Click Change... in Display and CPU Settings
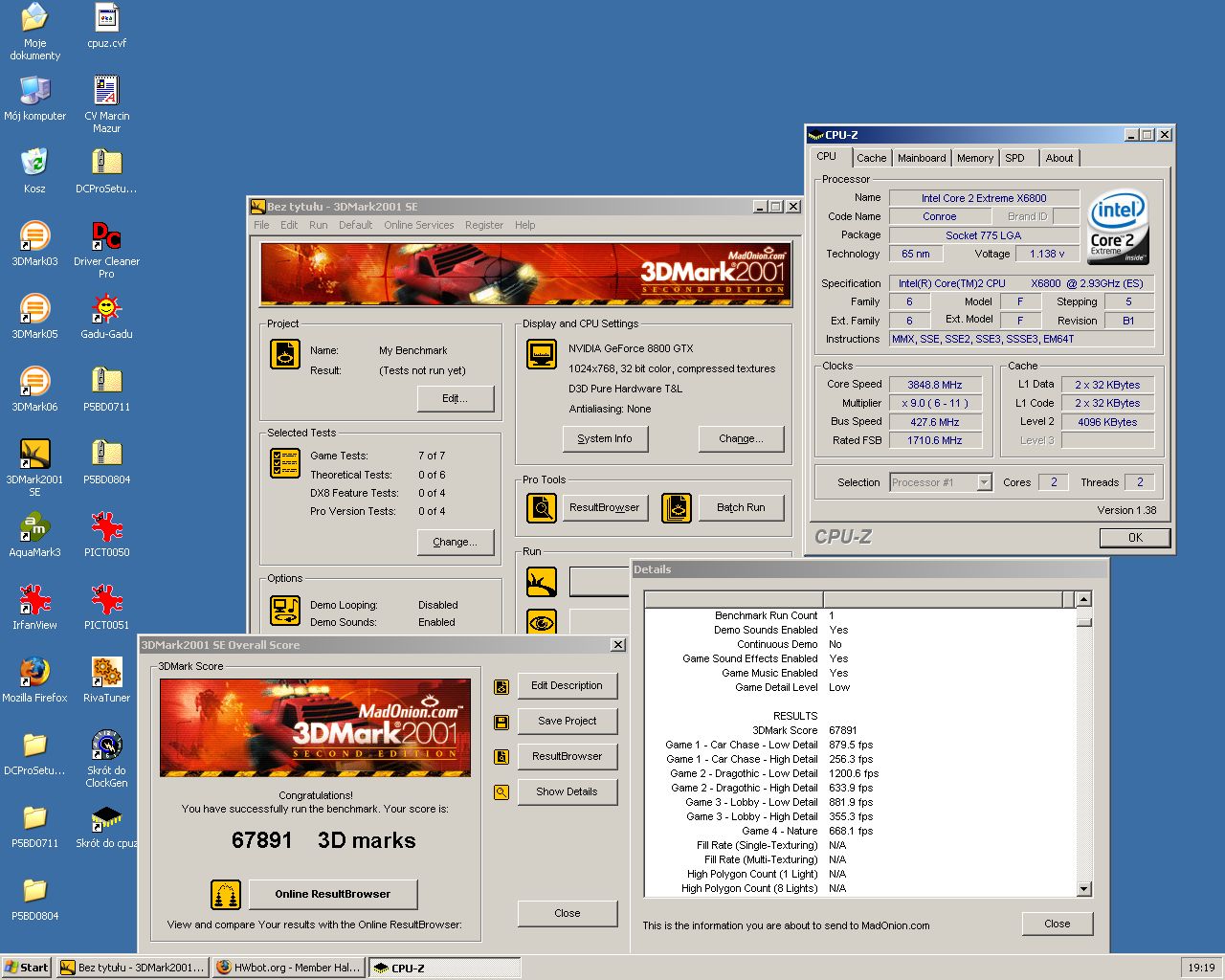This screenshot has width=1225, height=980. [x=741, y=438]
